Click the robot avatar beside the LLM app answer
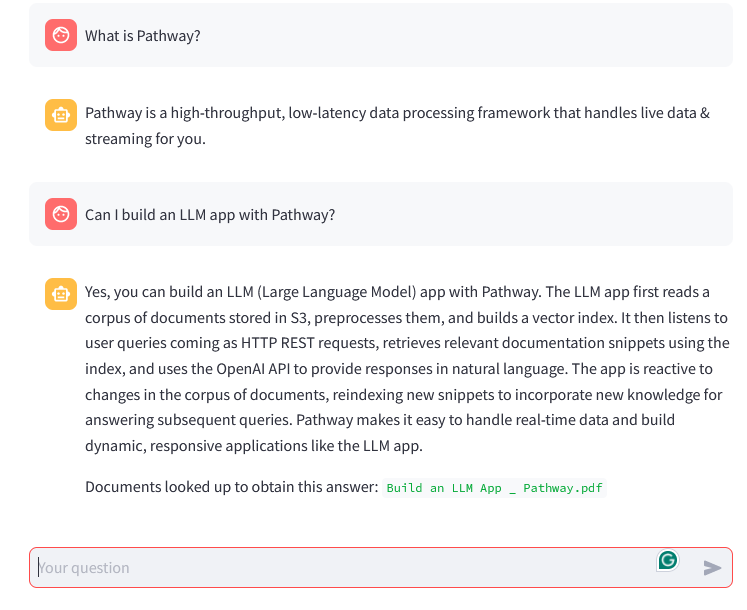747x610 pixels. coord(61,294)
